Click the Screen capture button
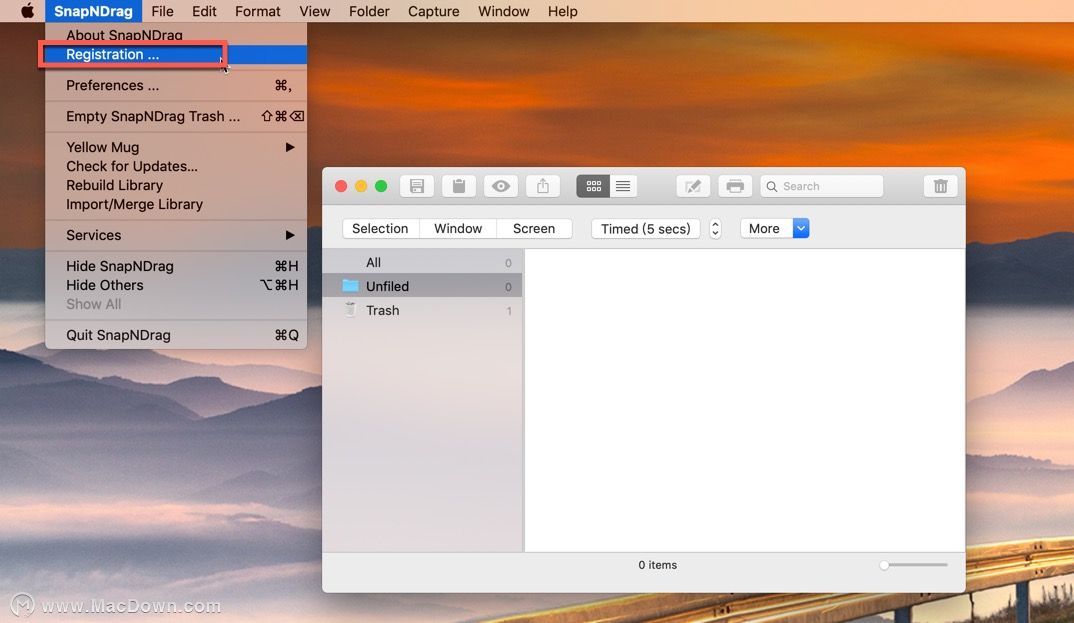Image resolution: width=1074 pixels, height=623 pixels. coord(534,229)
